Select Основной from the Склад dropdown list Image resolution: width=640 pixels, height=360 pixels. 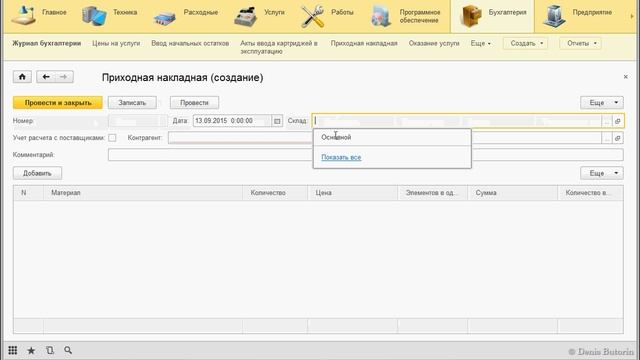(392, 137)
